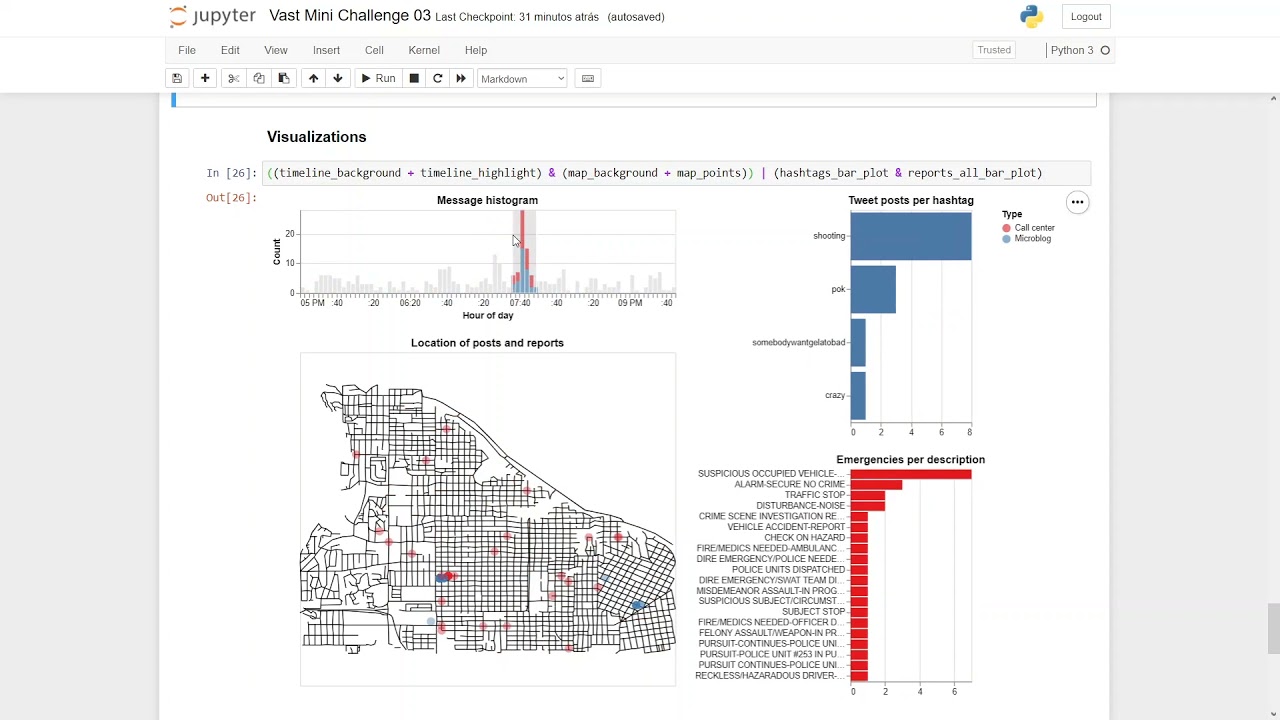This screenshot has width=1280, height=720.
Task: Click the somebodywantgelatobad hashtag bar
Action: click(858, 343)
